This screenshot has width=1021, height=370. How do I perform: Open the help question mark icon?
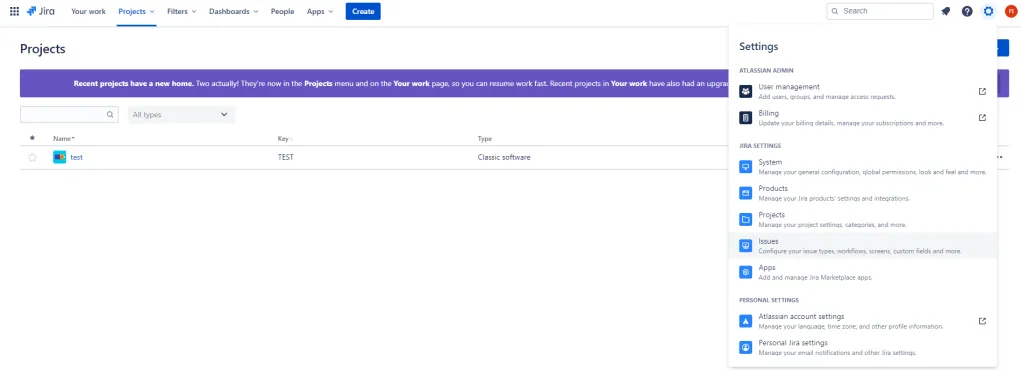[967, 11]
